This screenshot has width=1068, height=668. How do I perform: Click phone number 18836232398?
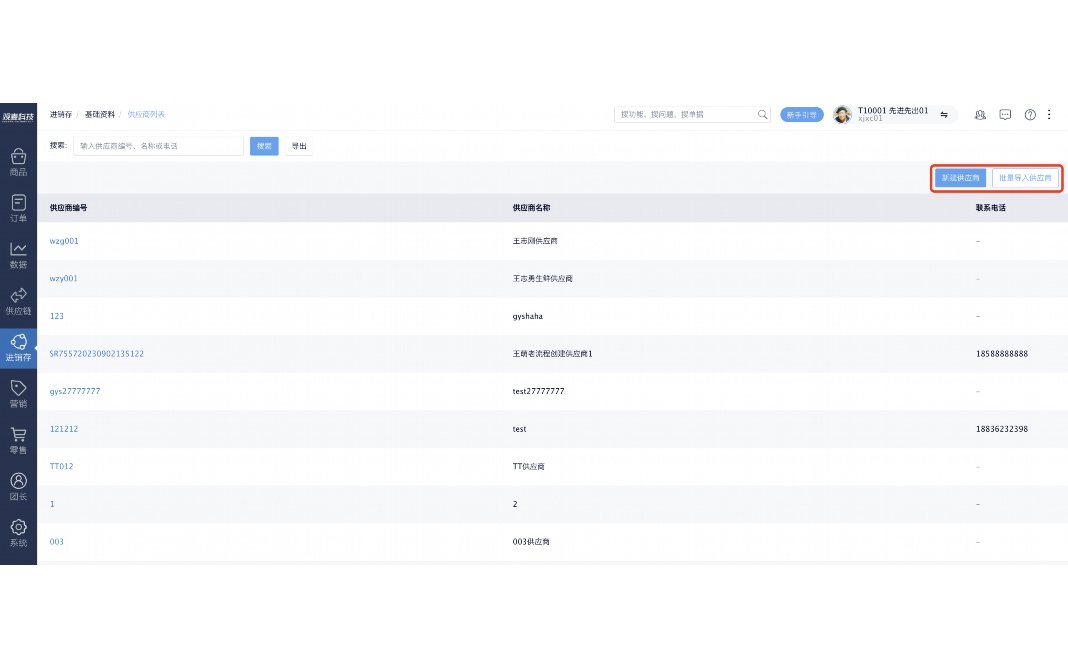click(x=1002, y=429)
